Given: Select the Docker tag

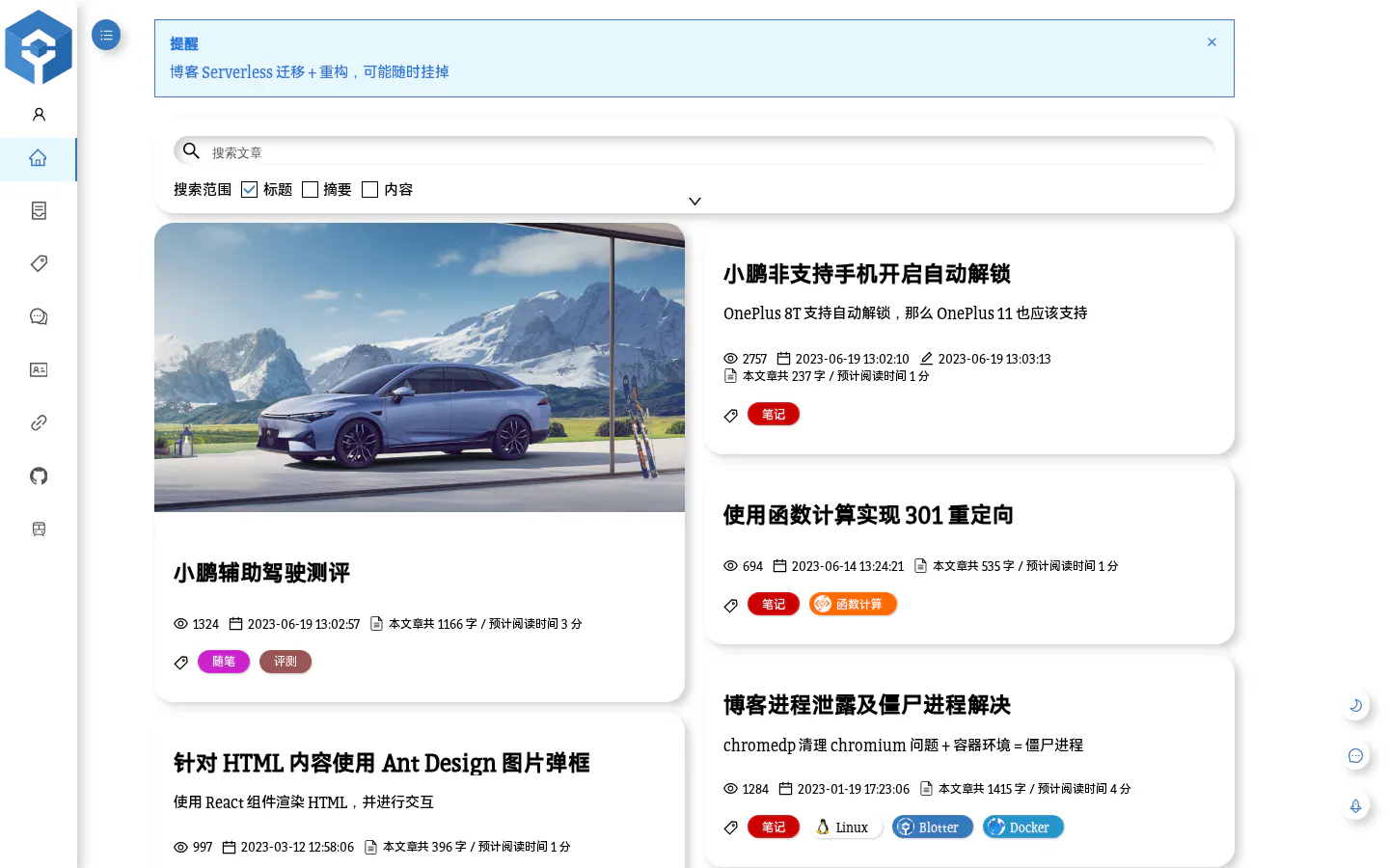Looking at the screenshot, I should click(1023, 827).
